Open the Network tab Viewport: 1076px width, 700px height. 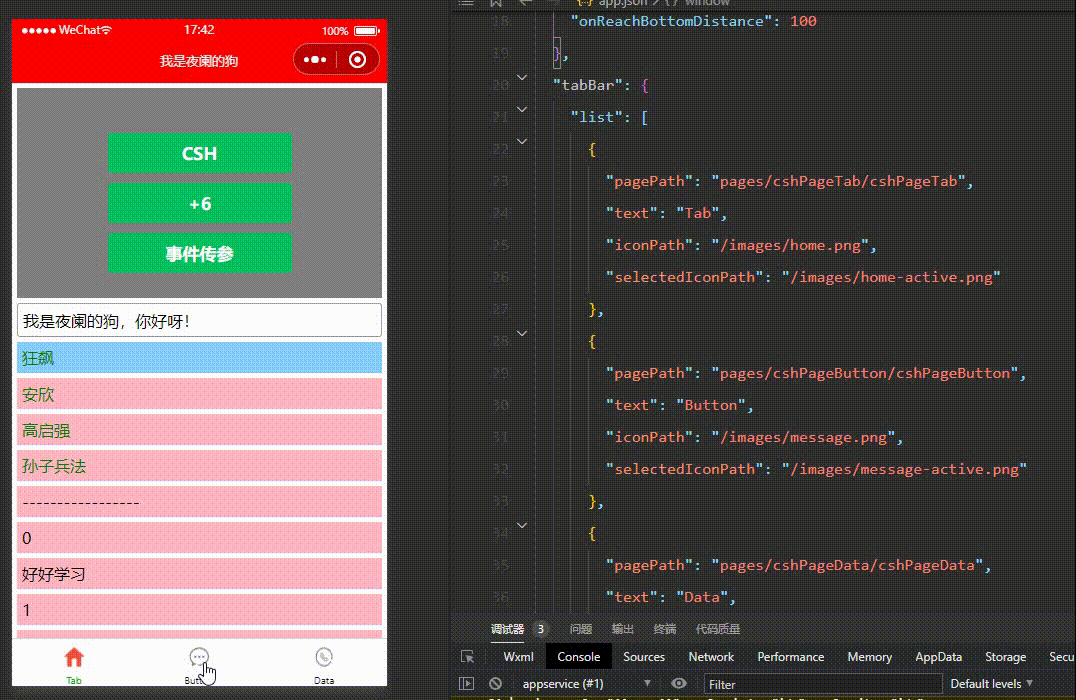click(711, 657)
